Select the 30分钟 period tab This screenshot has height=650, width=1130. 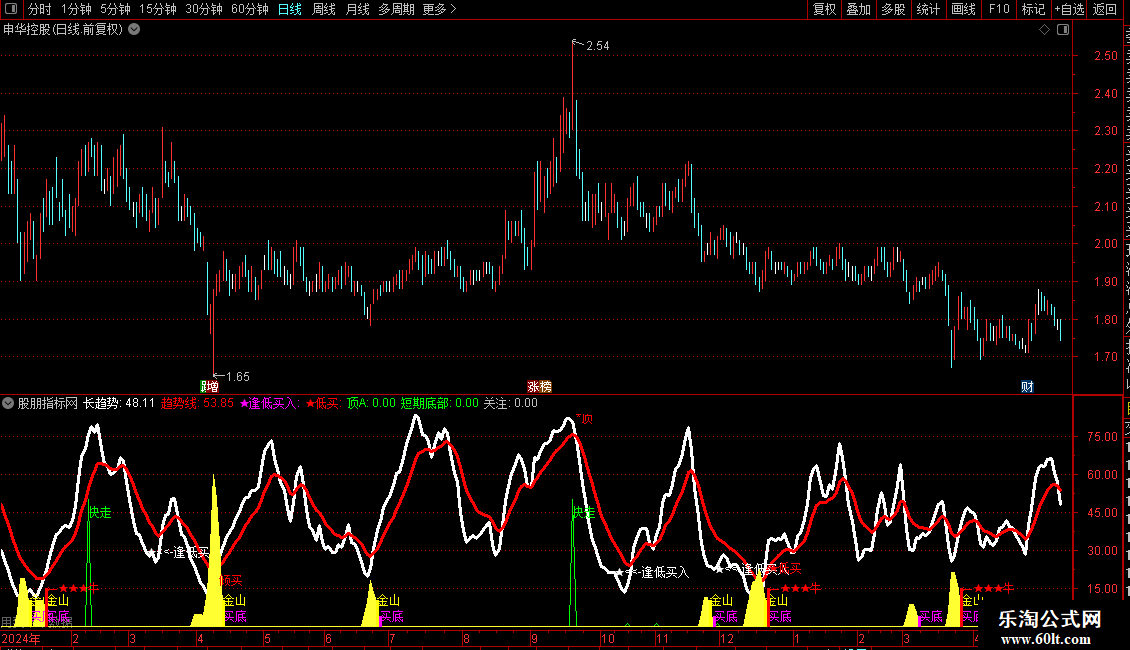click(204, 9)
